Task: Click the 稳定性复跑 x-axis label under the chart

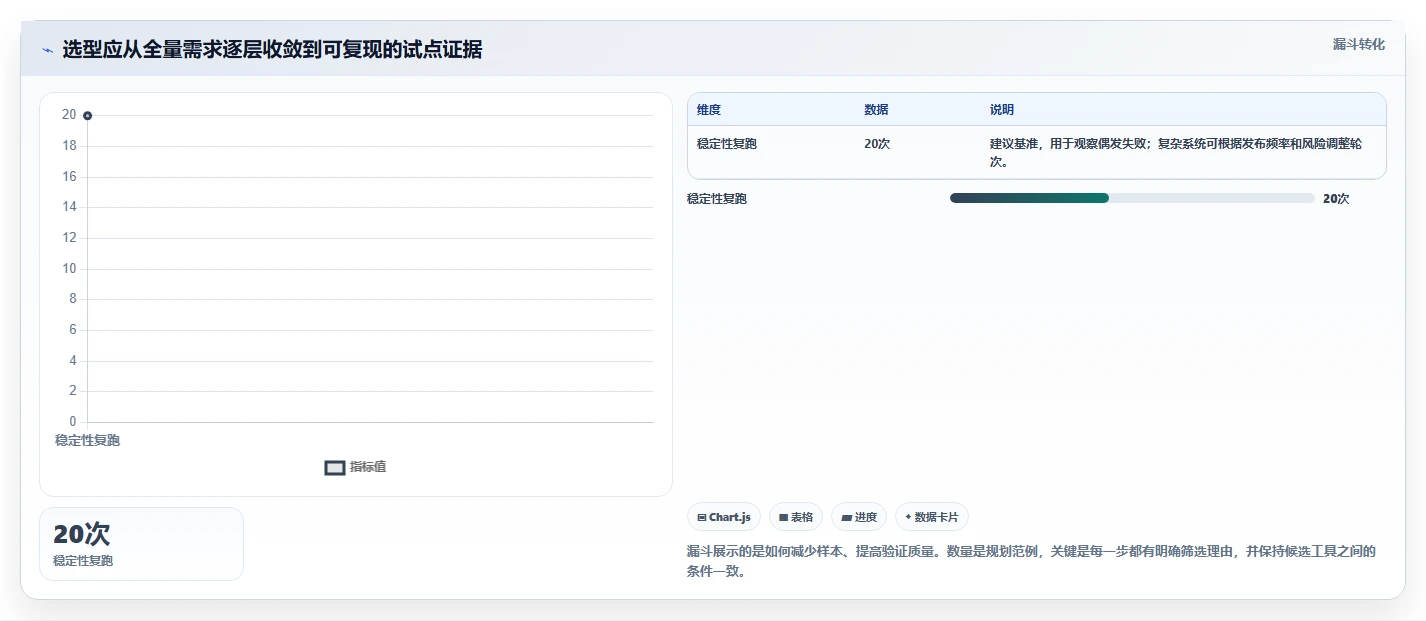Action: click(87, 440)
